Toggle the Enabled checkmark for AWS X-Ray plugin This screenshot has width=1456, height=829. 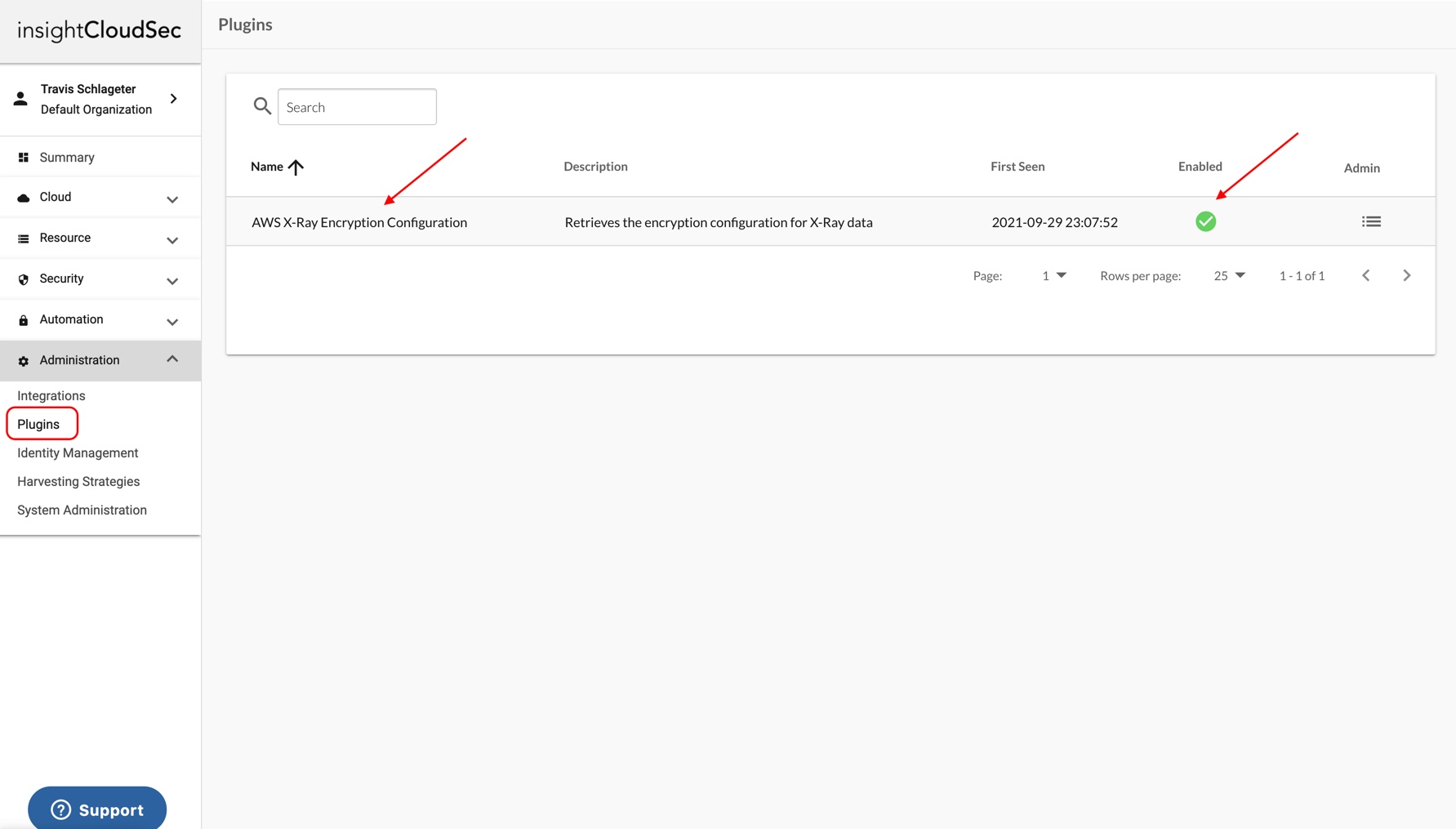point(1205,221)
